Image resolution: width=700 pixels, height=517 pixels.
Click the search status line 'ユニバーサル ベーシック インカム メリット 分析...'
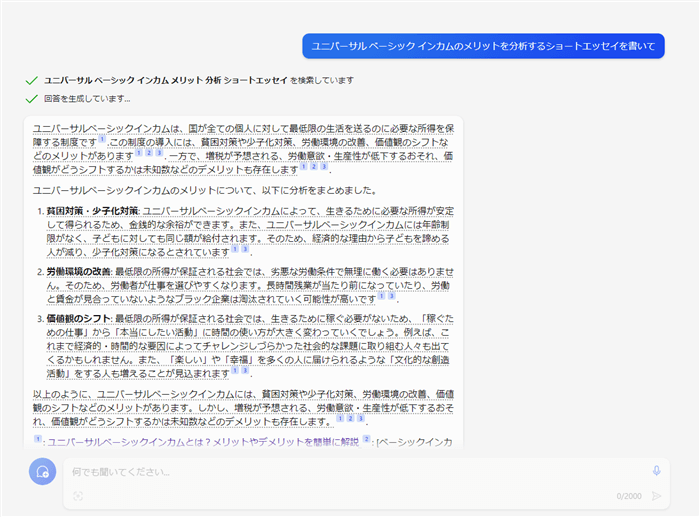(199, 80)
